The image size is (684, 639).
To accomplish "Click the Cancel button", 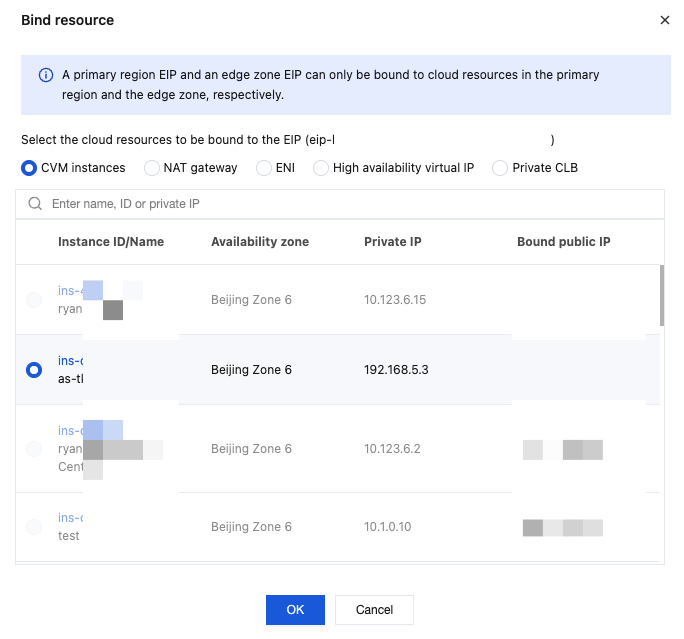I will tap(374, 610).
